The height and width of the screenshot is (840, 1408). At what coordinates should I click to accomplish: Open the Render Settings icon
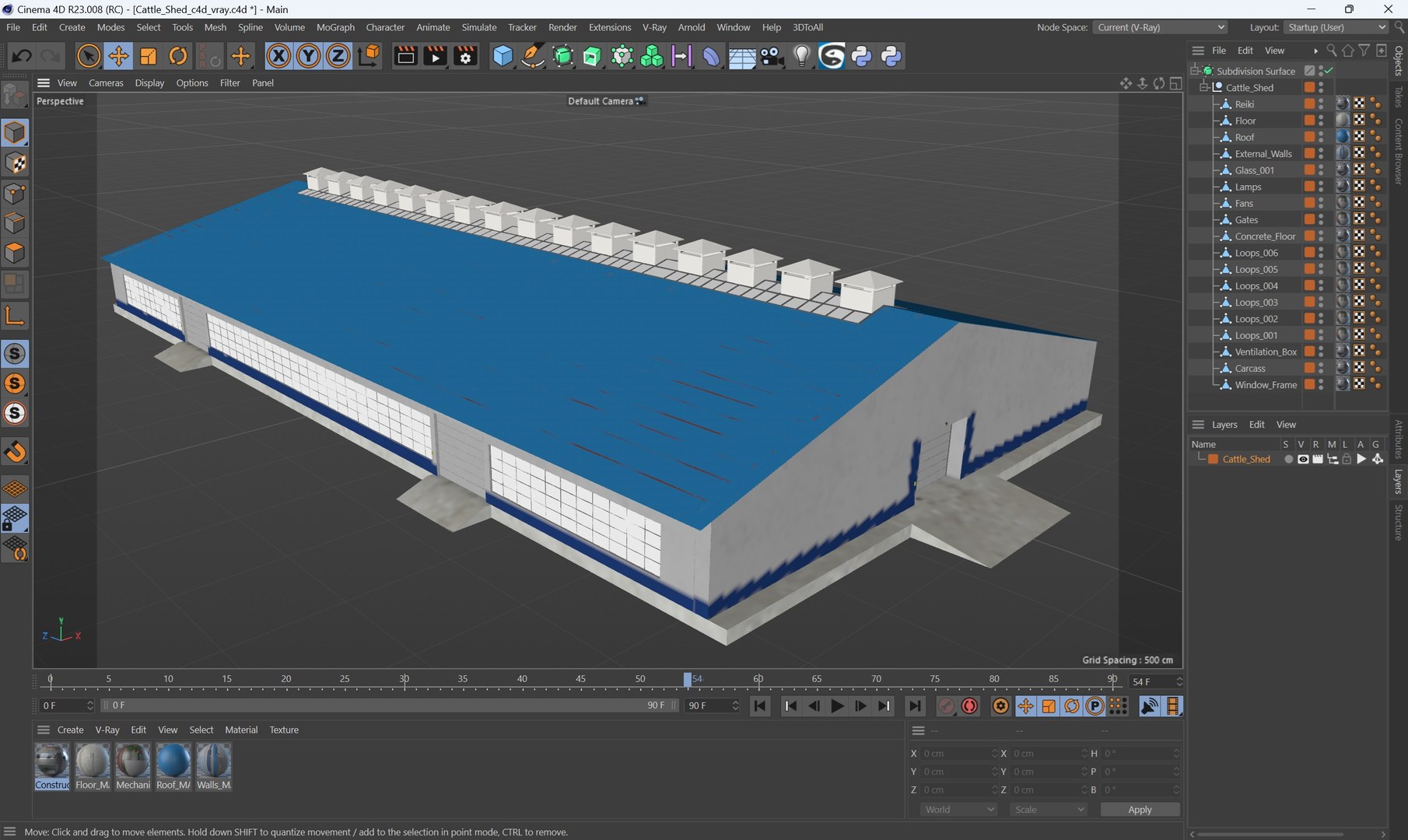coord(465,56)
